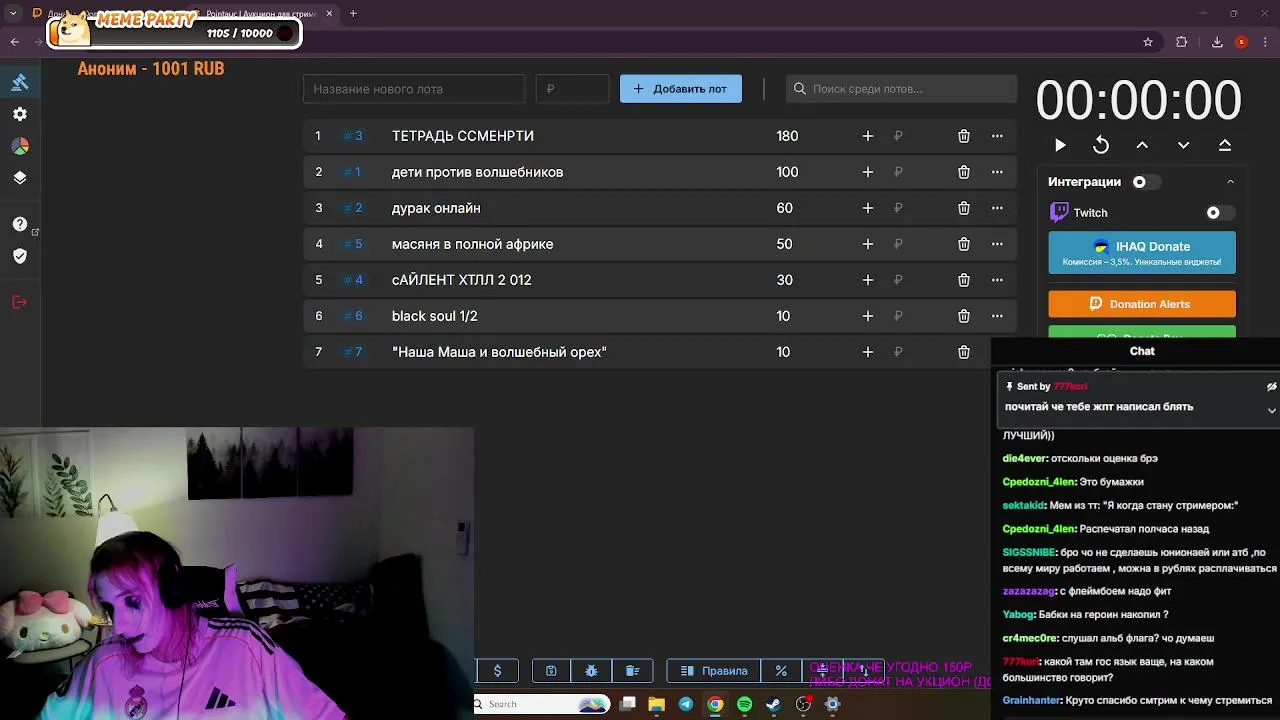Add amount to дети против волшебников with plus

(x=868, y=172)
